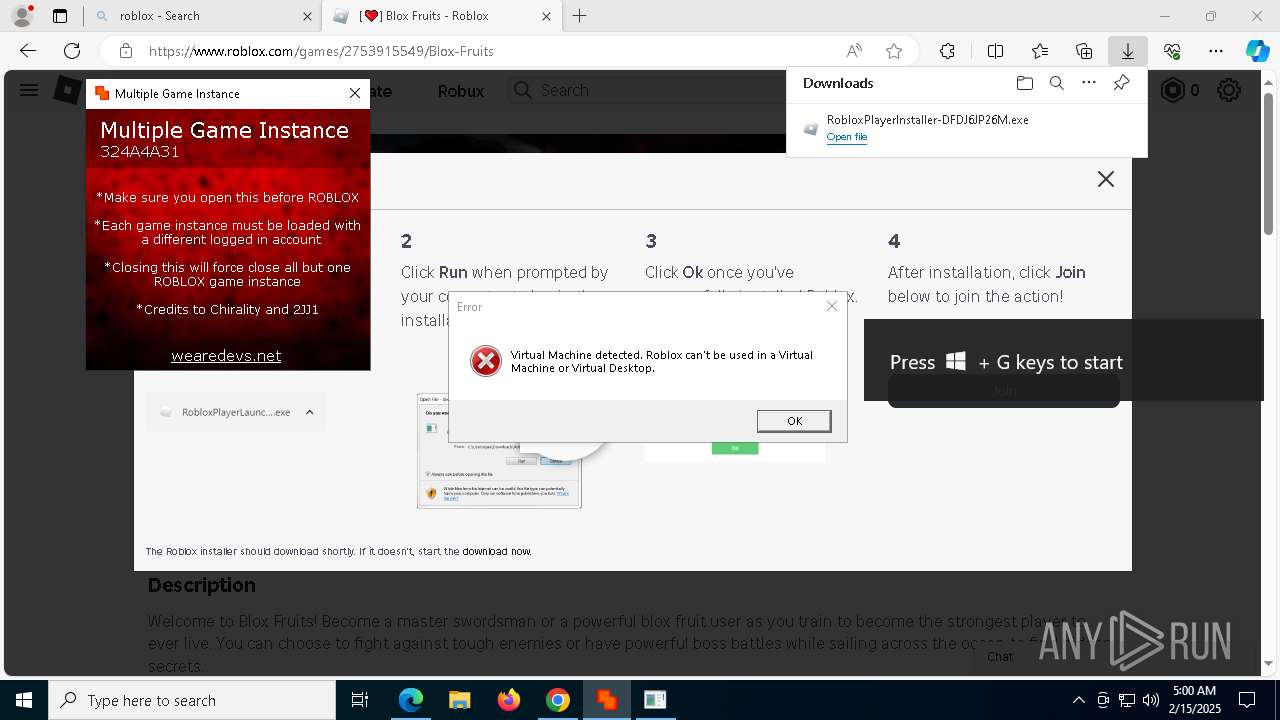Refresh the Blox Fruits page
Viewport: 1280px width, 720px height.
tap(72, 51)
